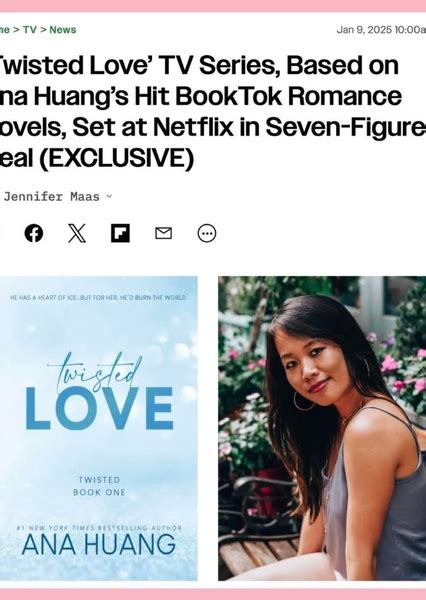
Task: Click the hoop earring in the photo
Action: pos(304,401)
